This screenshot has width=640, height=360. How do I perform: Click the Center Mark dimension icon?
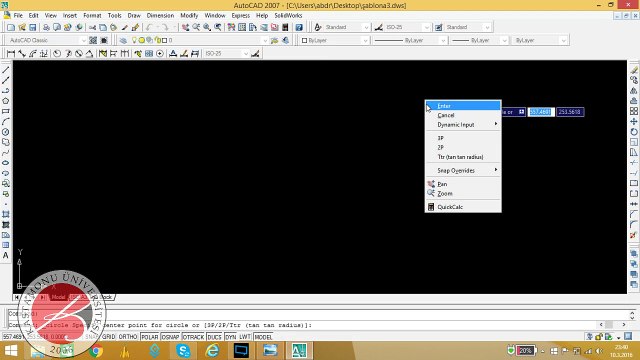click(160, 53)
